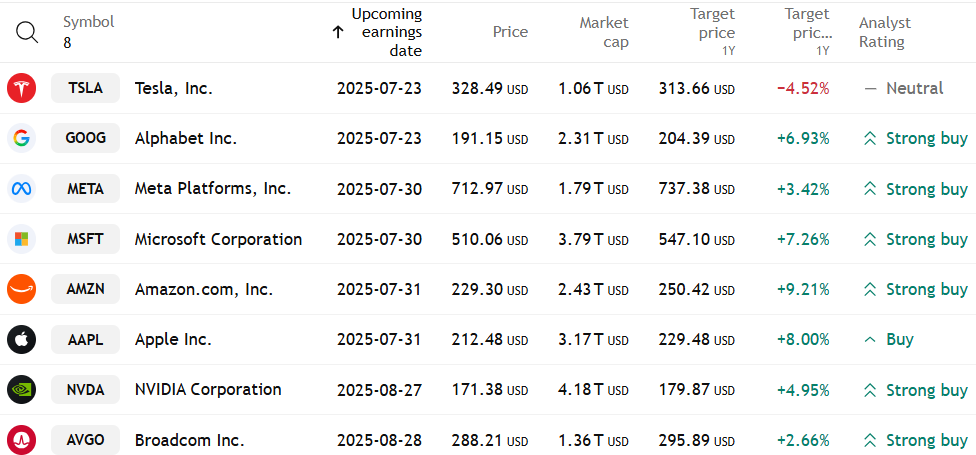The image size is (976, 455).
Task: Click the Tesla logo icon
Action: (x=21, y=88)
